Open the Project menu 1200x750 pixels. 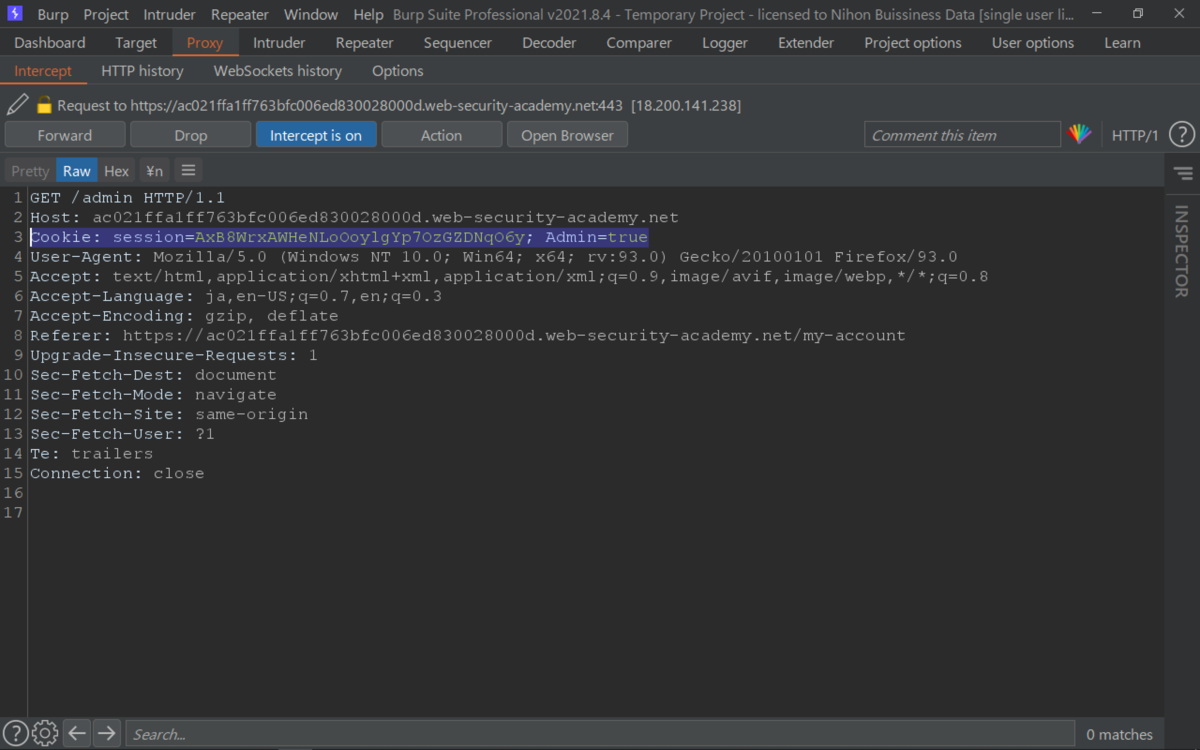click(x=106, y=14)
